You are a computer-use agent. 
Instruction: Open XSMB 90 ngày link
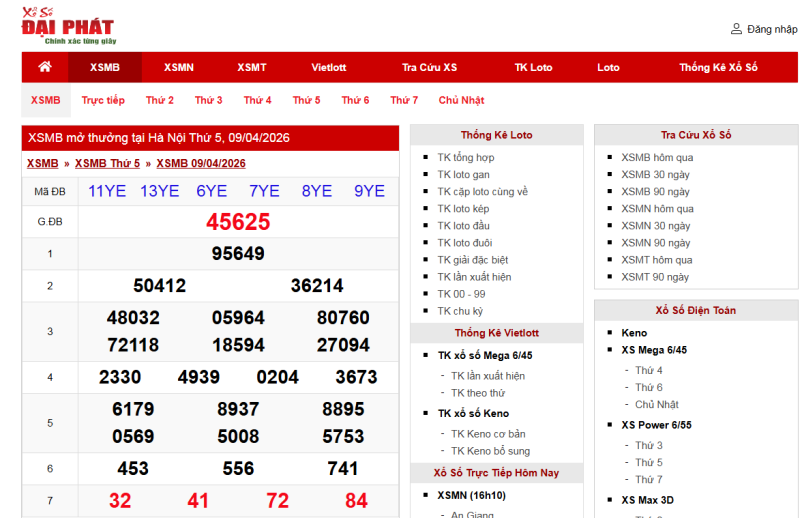pyautogui.click(x=656, y=192)
